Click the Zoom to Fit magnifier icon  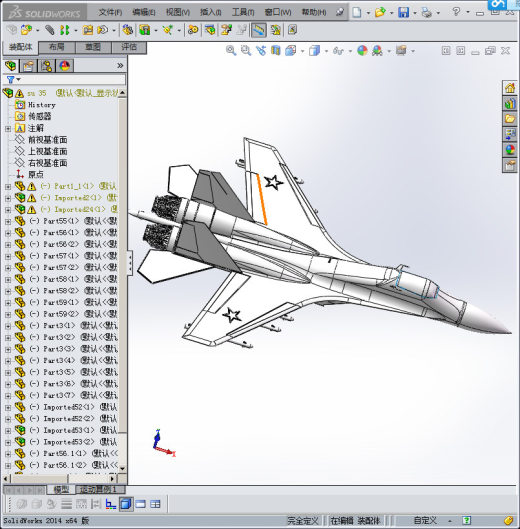pyautogui.click(x=231, y=51)
